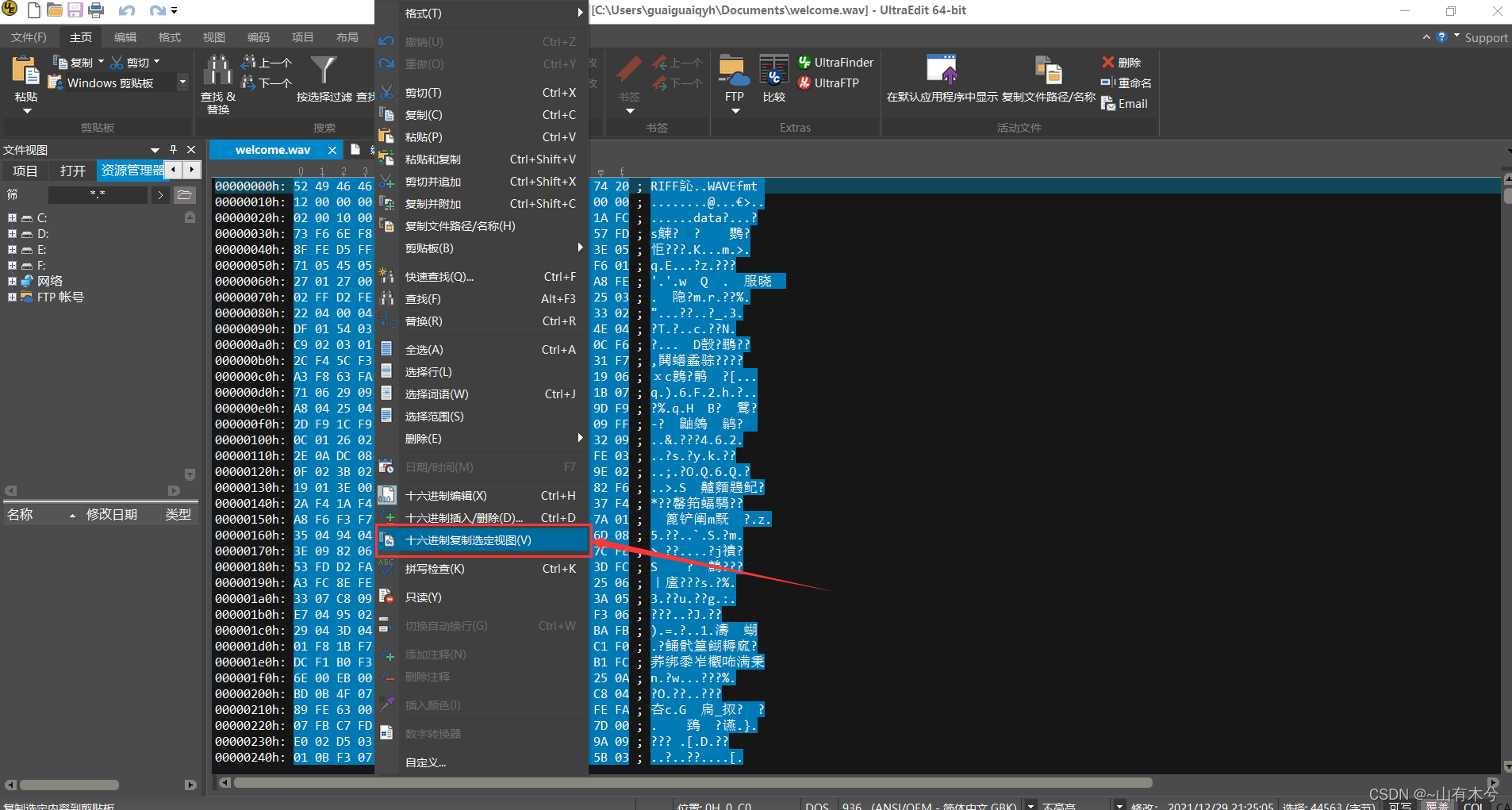Open the File (文件) ribbon tab
The image size is (1512, 810).
coord(29,37)
